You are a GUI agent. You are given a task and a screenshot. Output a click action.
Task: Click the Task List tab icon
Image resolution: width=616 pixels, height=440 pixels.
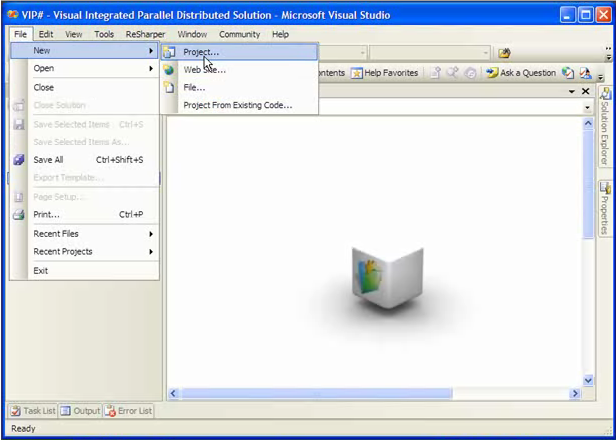point(16,411)
